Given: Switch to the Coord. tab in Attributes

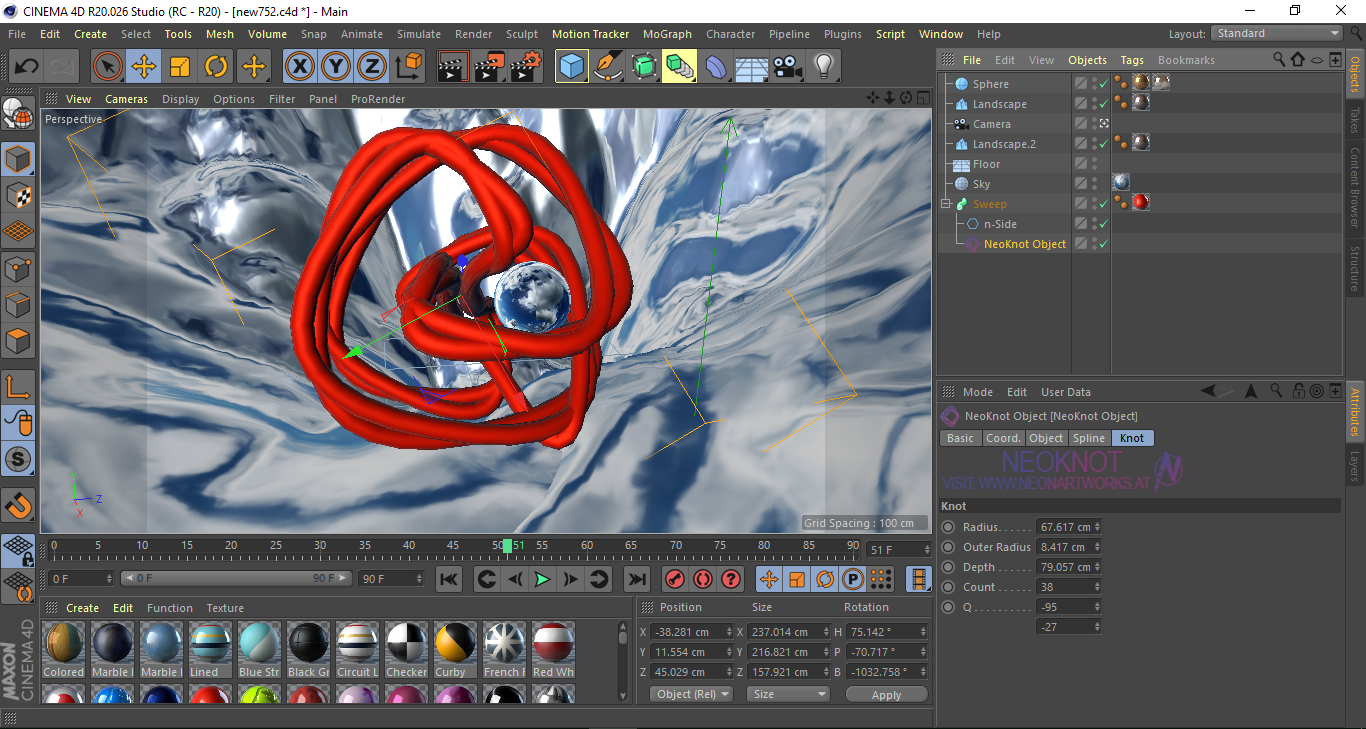Looking at the screenshot, I should (1003, 438).
